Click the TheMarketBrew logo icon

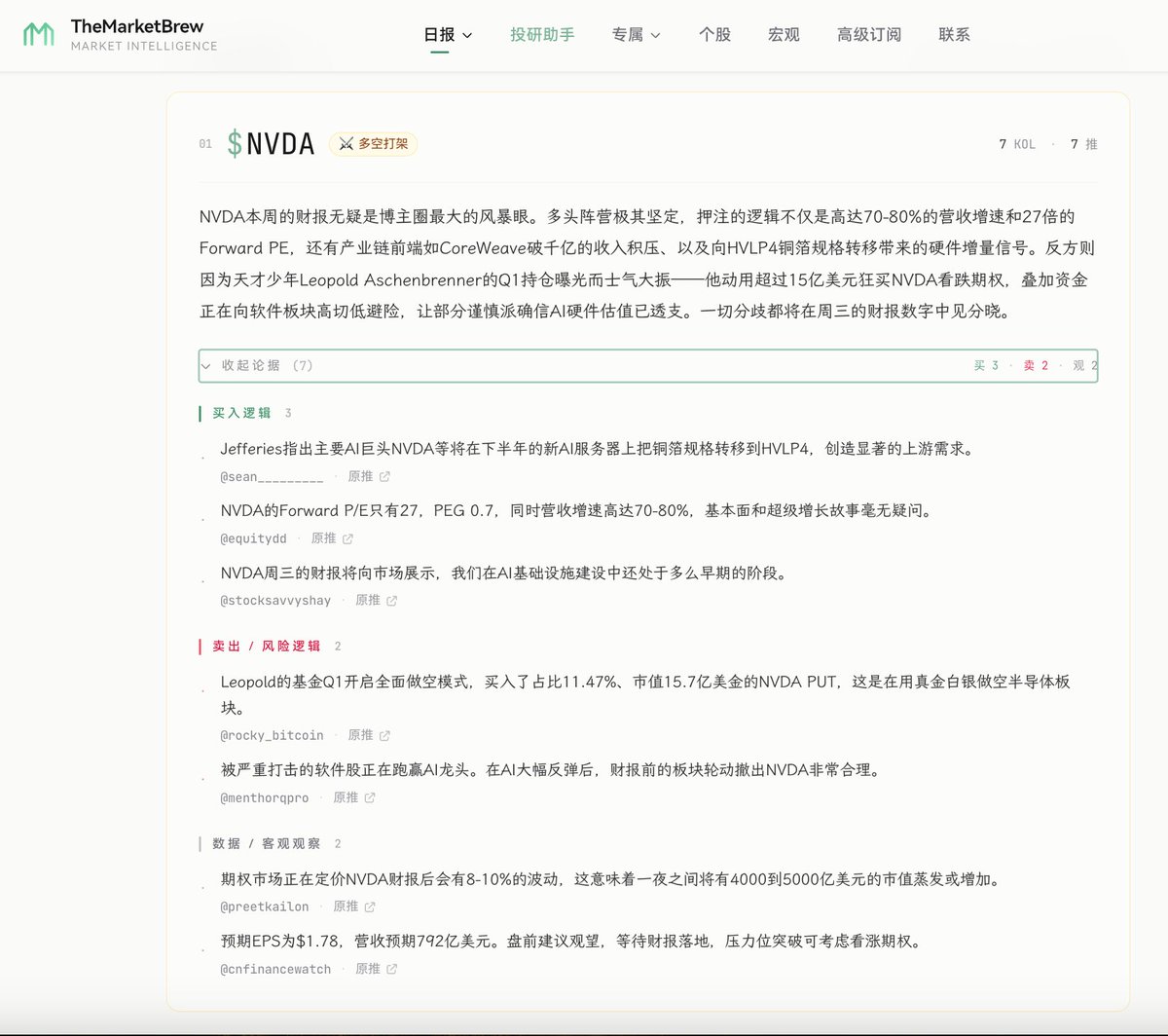click(39, 34)
